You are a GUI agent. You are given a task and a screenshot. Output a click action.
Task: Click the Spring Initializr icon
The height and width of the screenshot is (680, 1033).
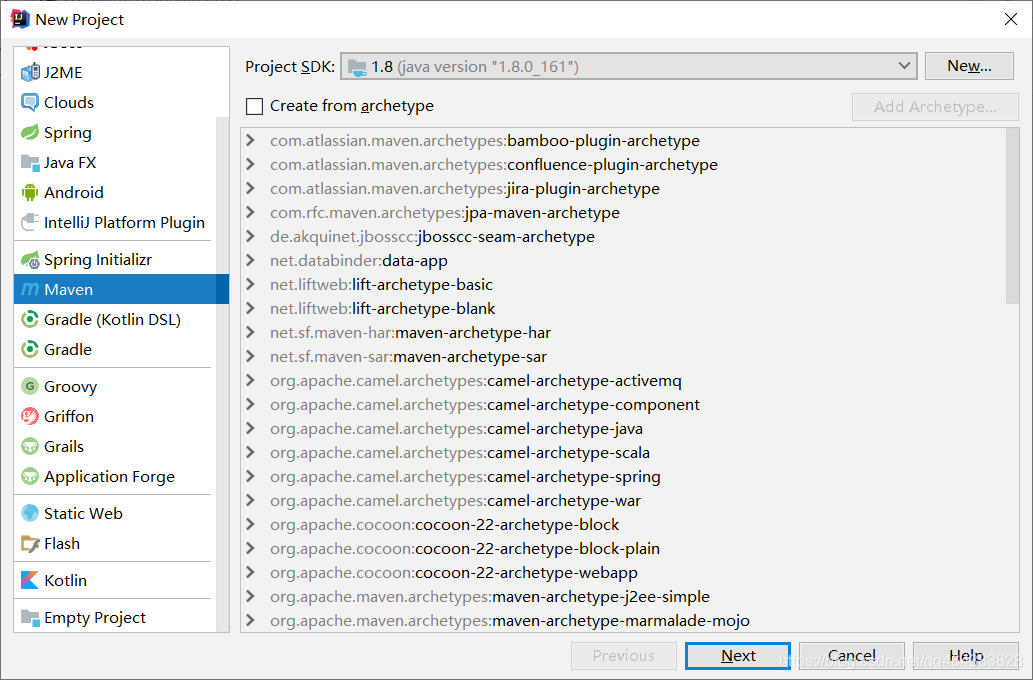click(30, 260)
